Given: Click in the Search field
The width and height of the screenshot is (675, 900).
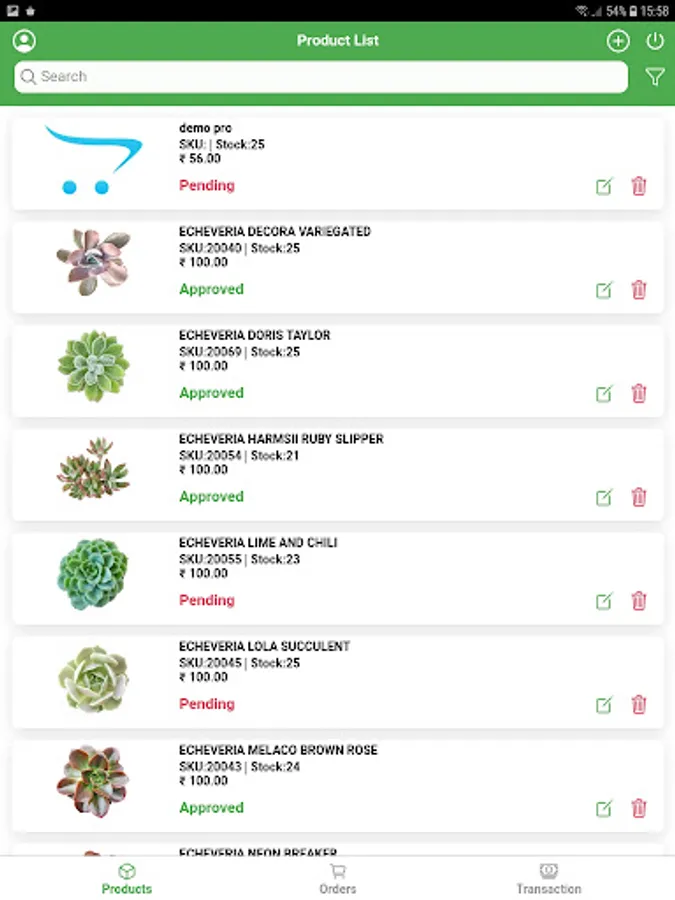Looking at the screenshot, I should [x=320, y=77].
